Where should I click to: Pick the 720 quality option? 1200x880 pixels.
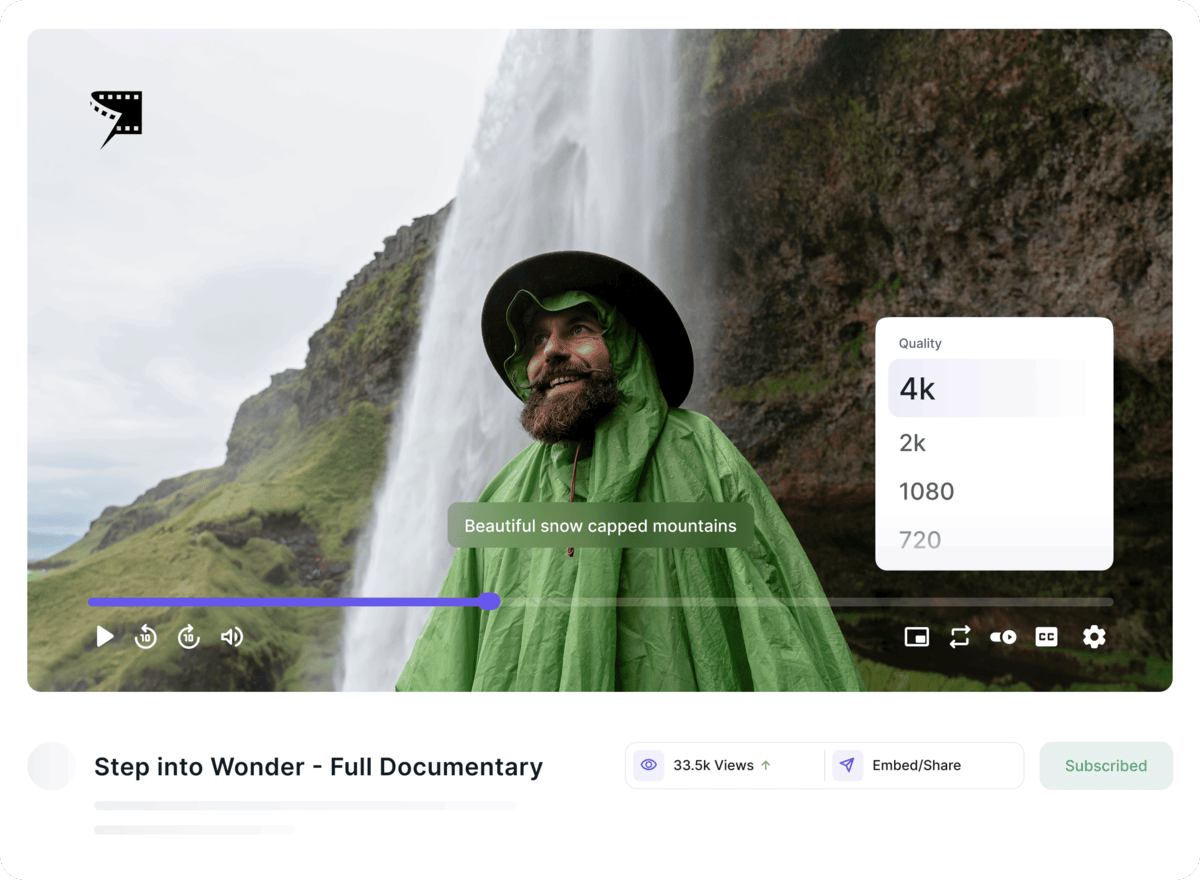(920, 540)
